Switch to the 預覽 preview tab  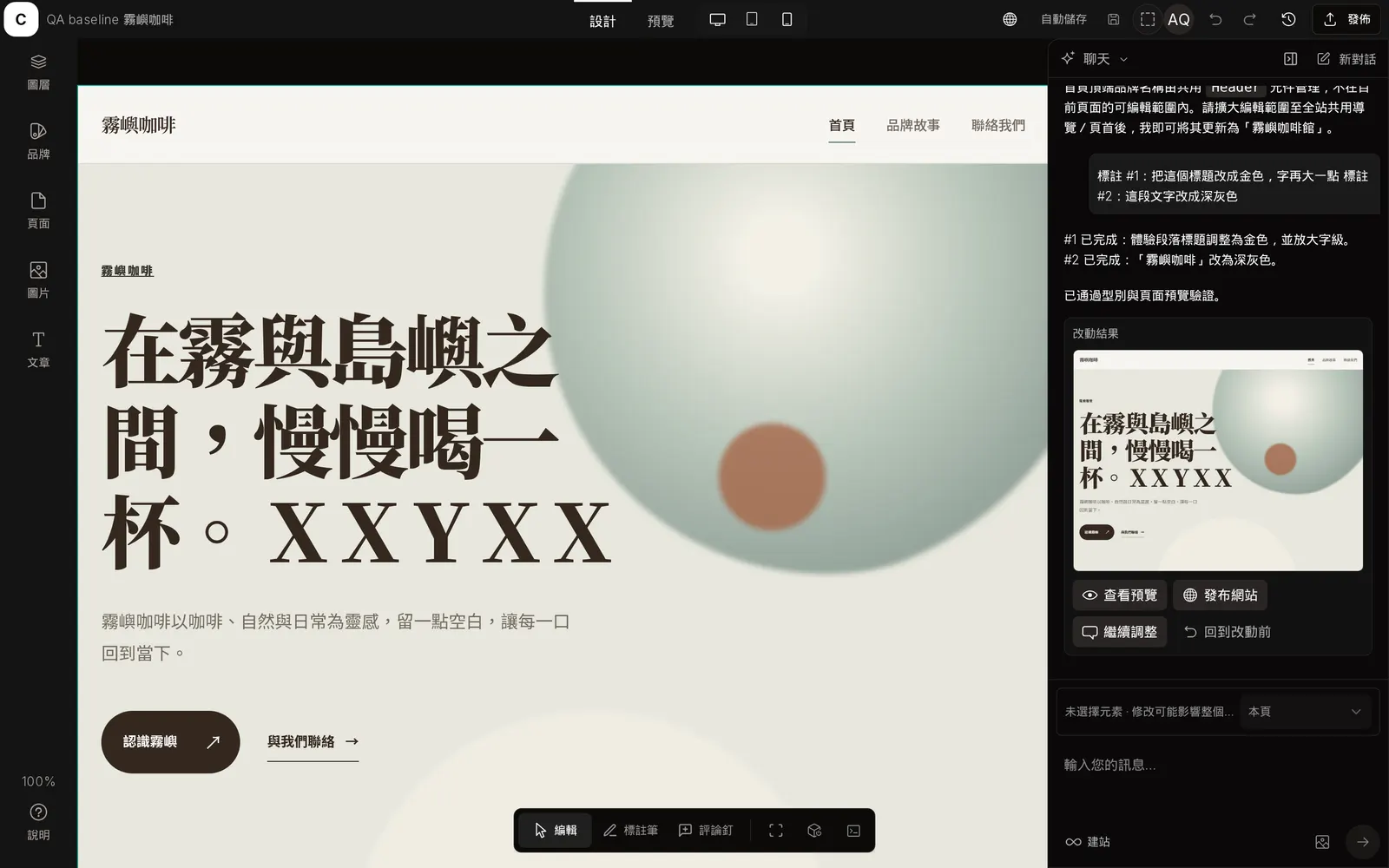[x=661, y=21]
